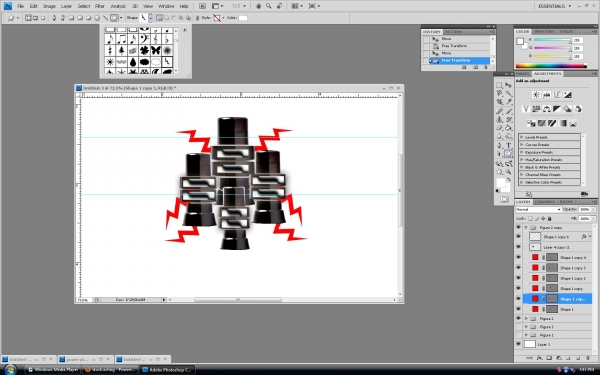Image resolution: width=600 pixels, height=375 pixels.
Task: Hide the Figure 2 copy group
Action: (518, 227)
